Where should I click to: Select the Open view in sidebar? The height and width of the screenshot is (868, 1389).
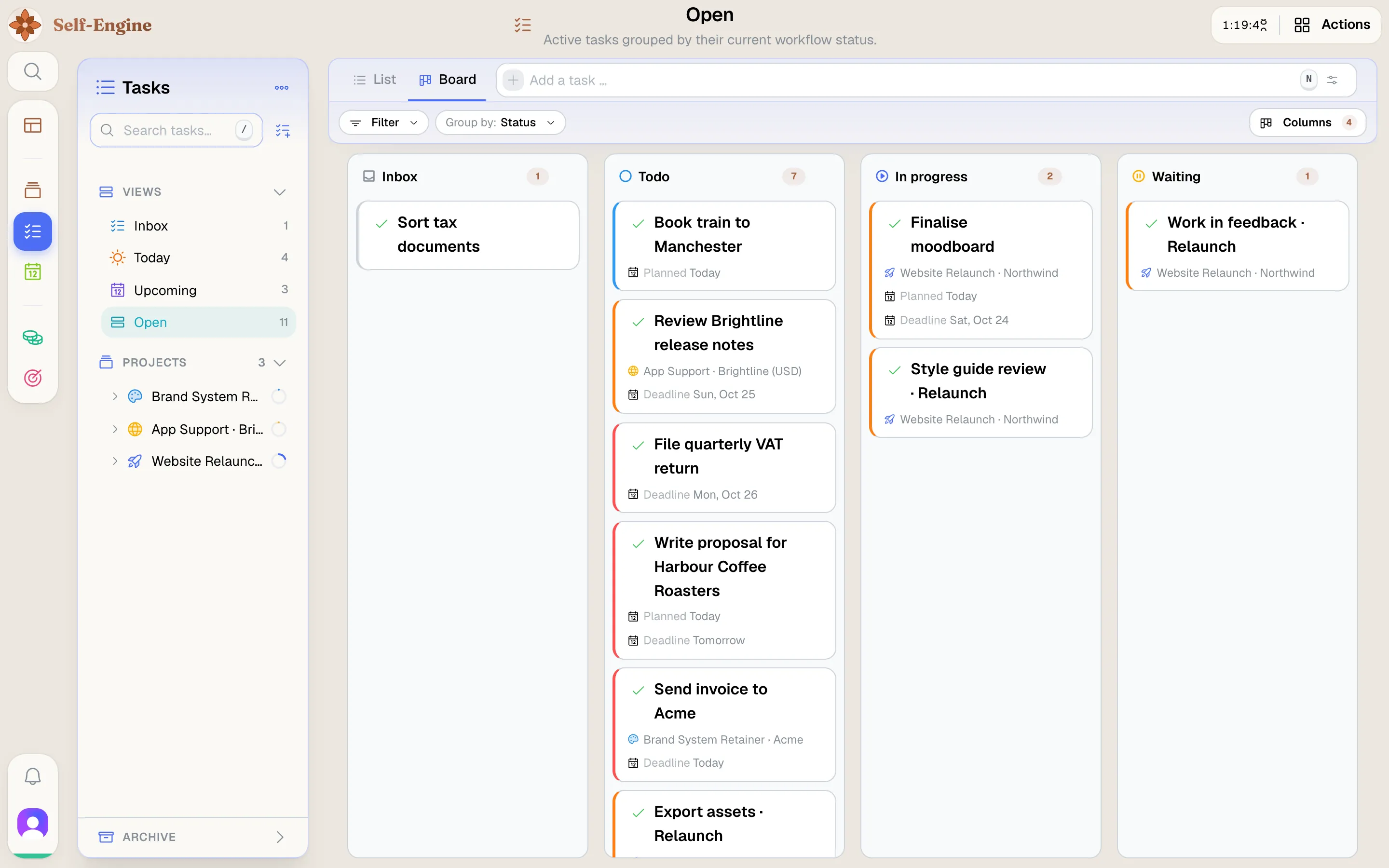(x=199, y=322)
